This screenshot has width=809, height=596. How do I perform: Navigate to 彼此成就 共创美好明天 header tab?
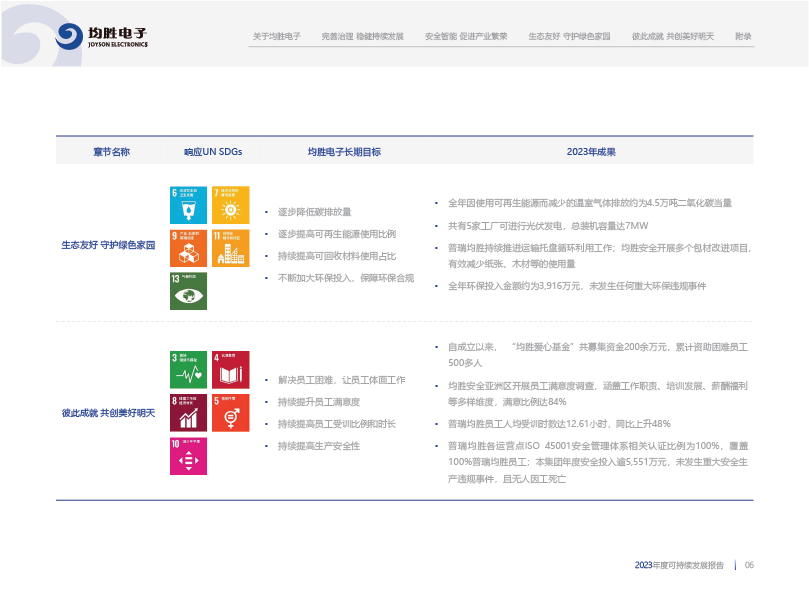pos(673,36)
